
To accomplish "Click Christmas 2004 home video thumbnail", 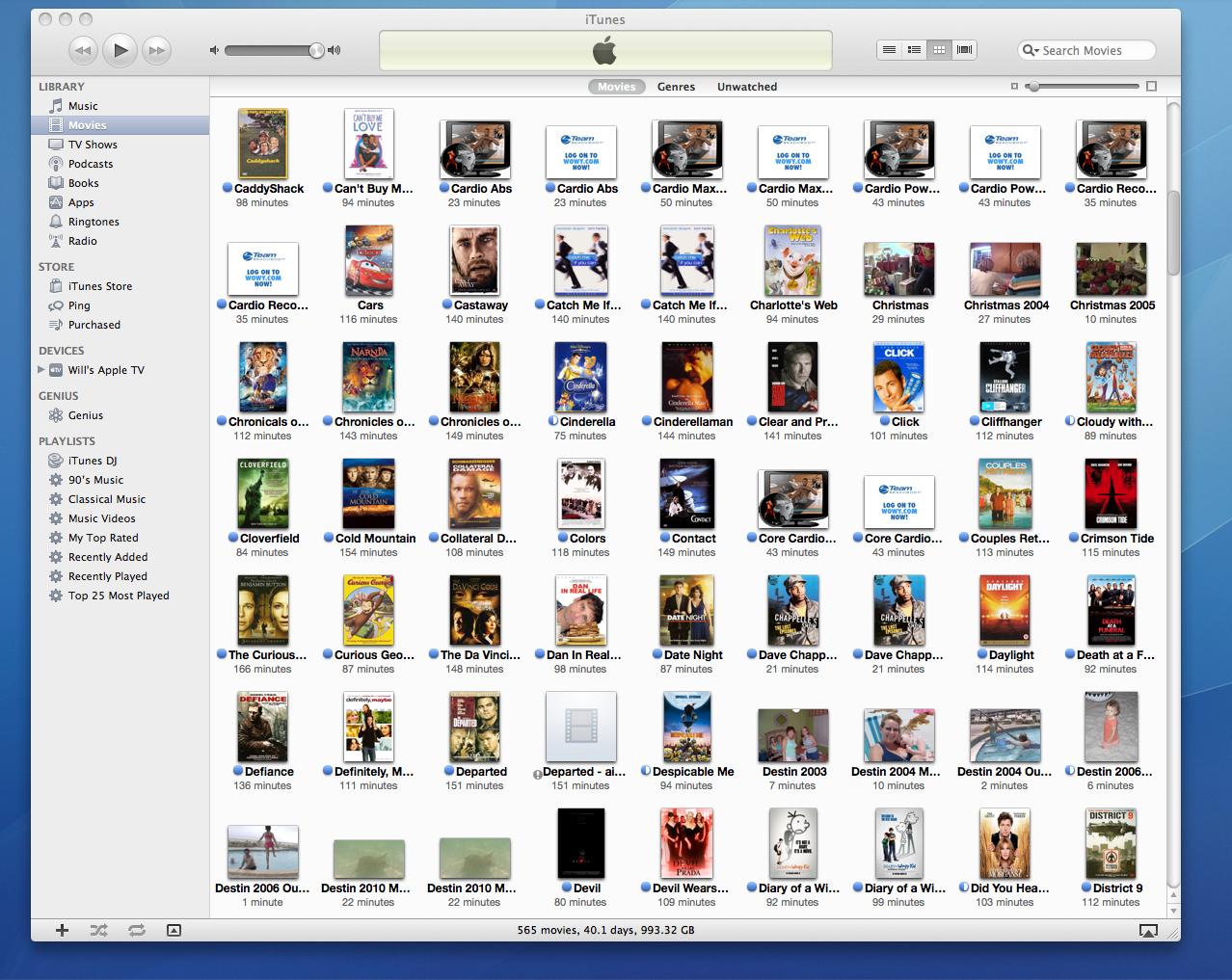I will click(x=1005, y=269).
